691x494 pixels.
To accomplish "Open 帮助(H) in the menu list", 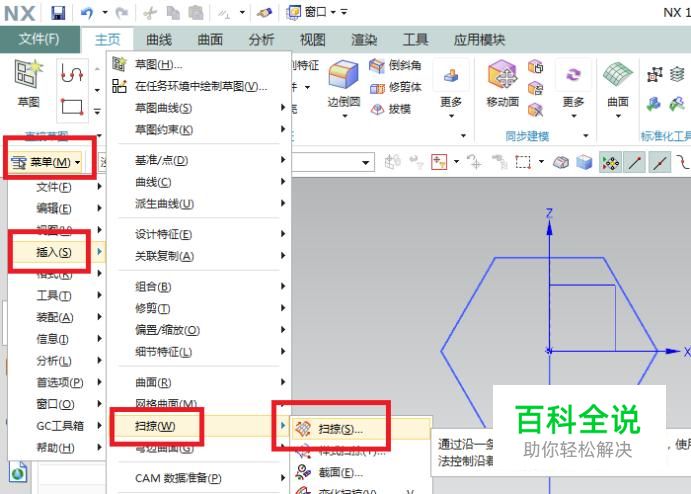I will pyautogui.click(x=56, y=447).
